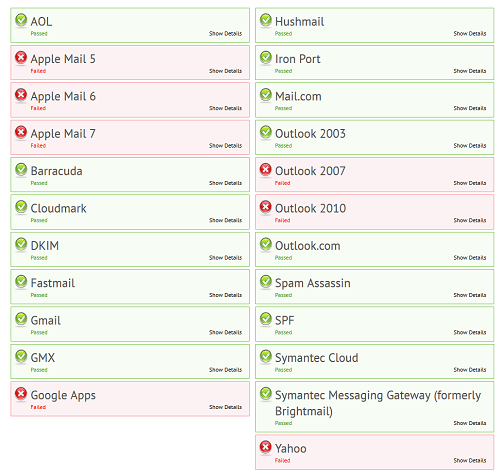Click the green passed icon beside Gmail

click(x=21, y=319)
